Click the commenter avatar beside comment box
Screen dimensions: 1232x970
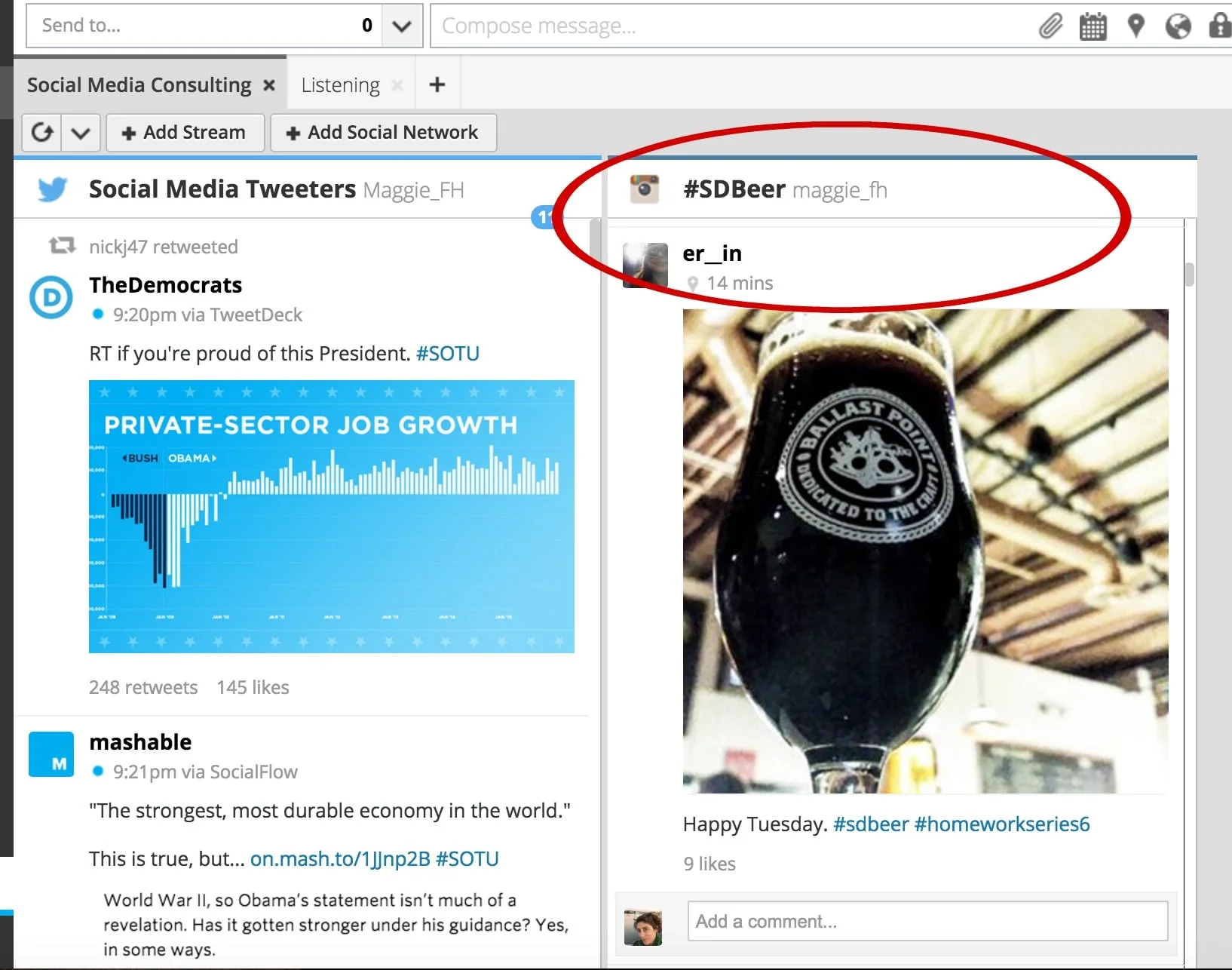[x=643, y=928]
